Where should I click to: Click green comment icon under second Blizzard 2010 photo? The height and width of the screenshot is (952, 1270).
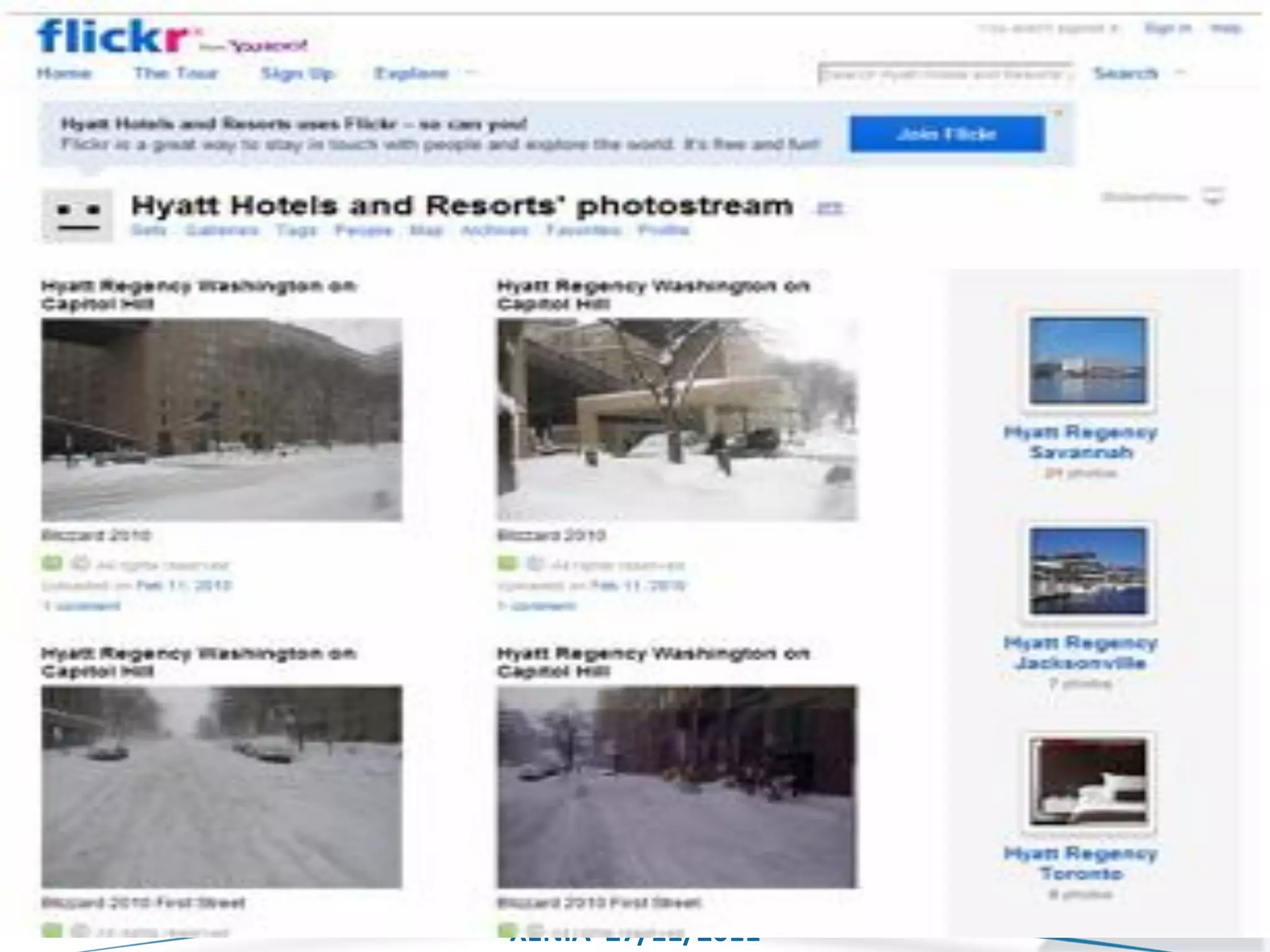point(507,564)
